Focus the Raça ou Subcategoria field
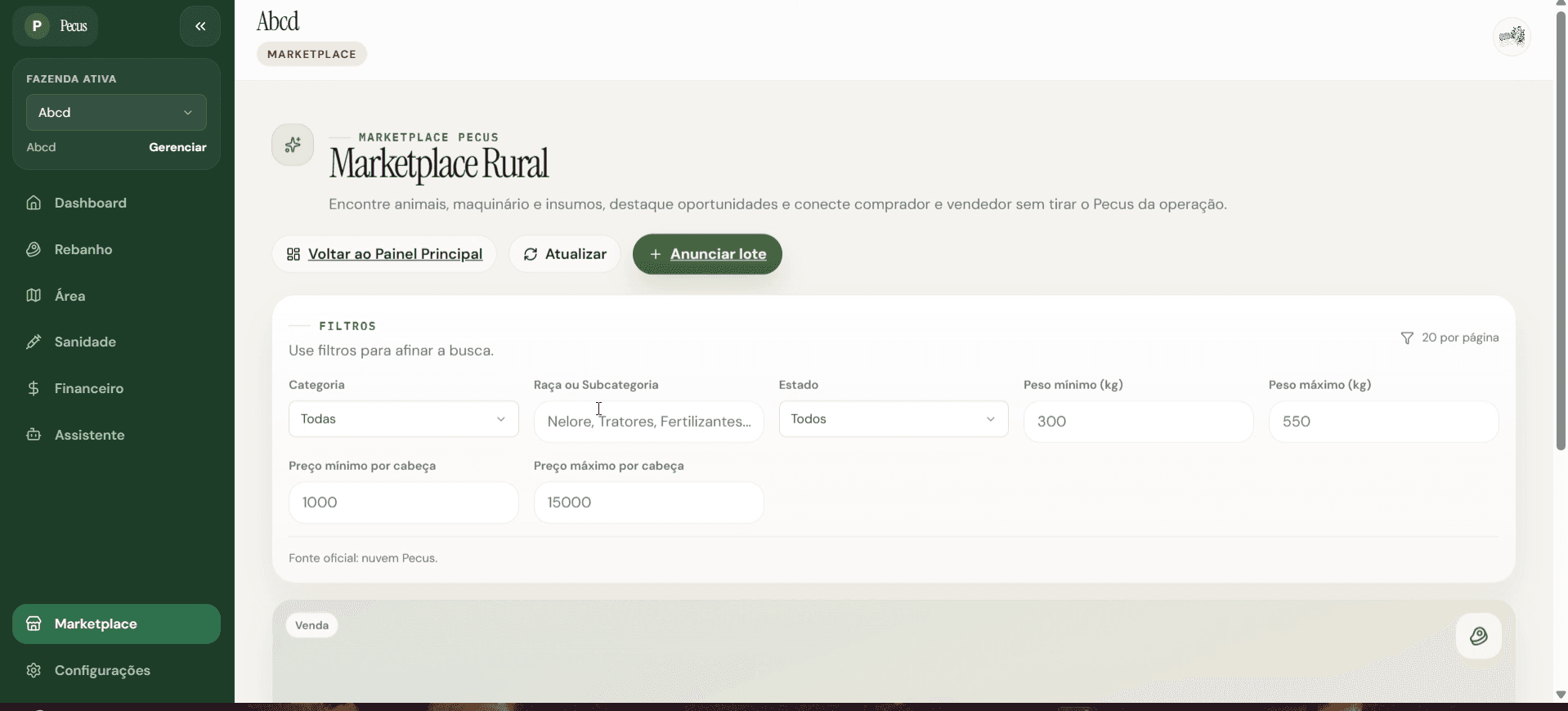The image size is (1568, 711). pos(649,422)
